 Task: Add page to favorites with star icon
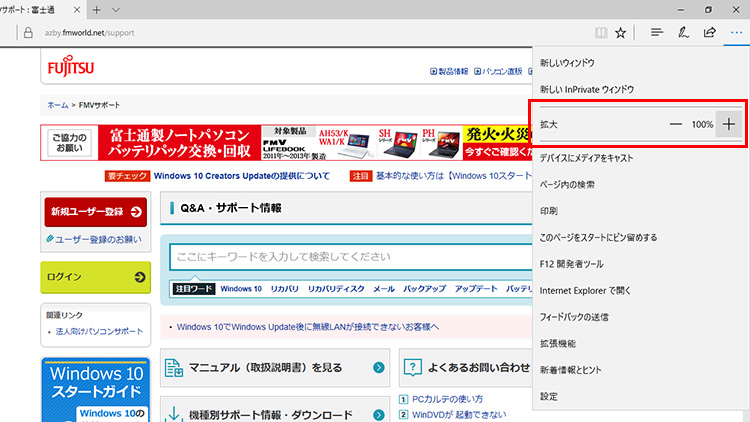621,32
